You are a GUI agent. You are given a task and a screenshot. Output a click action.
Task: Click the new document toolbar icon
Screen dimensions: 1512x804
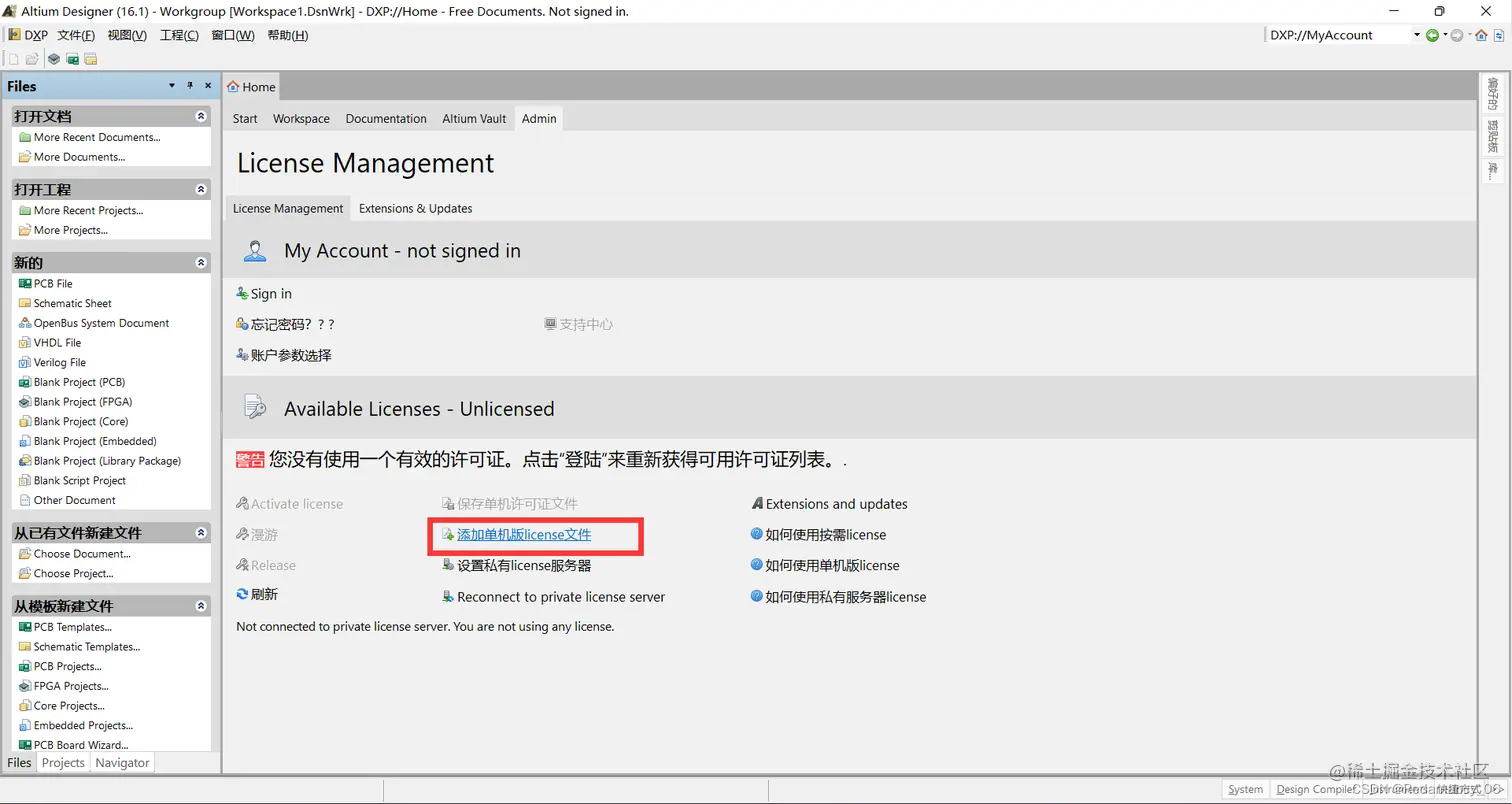coord(14,59)
